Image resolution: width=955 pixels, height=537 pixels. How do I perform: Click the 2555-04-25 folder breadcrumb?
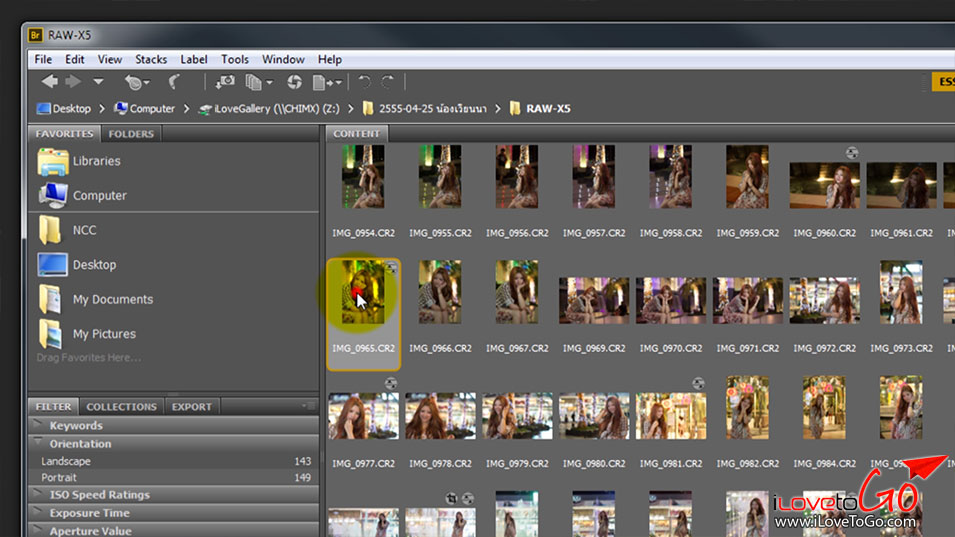pos(425,108)
